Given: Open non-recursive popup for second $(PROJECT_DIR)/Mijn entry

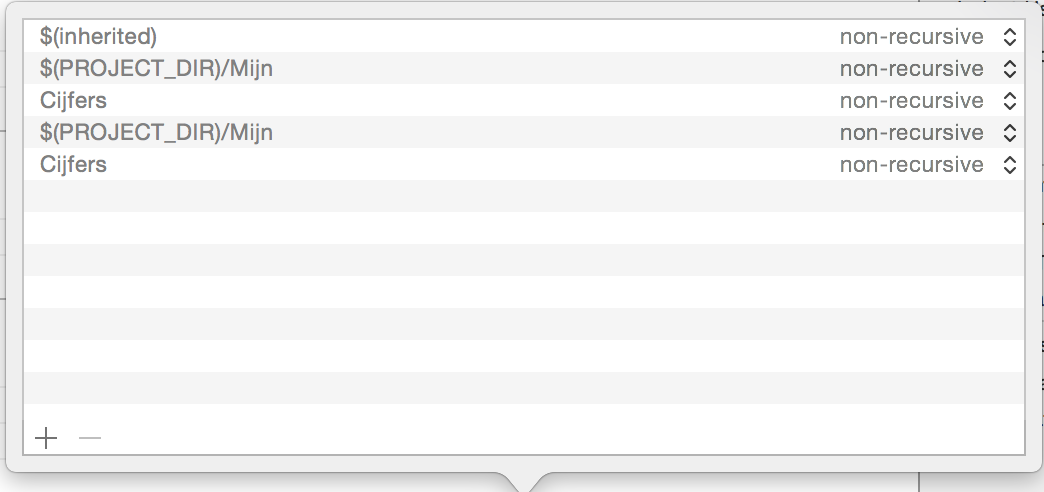Looking at the screenshot, I should click(911, 133).
